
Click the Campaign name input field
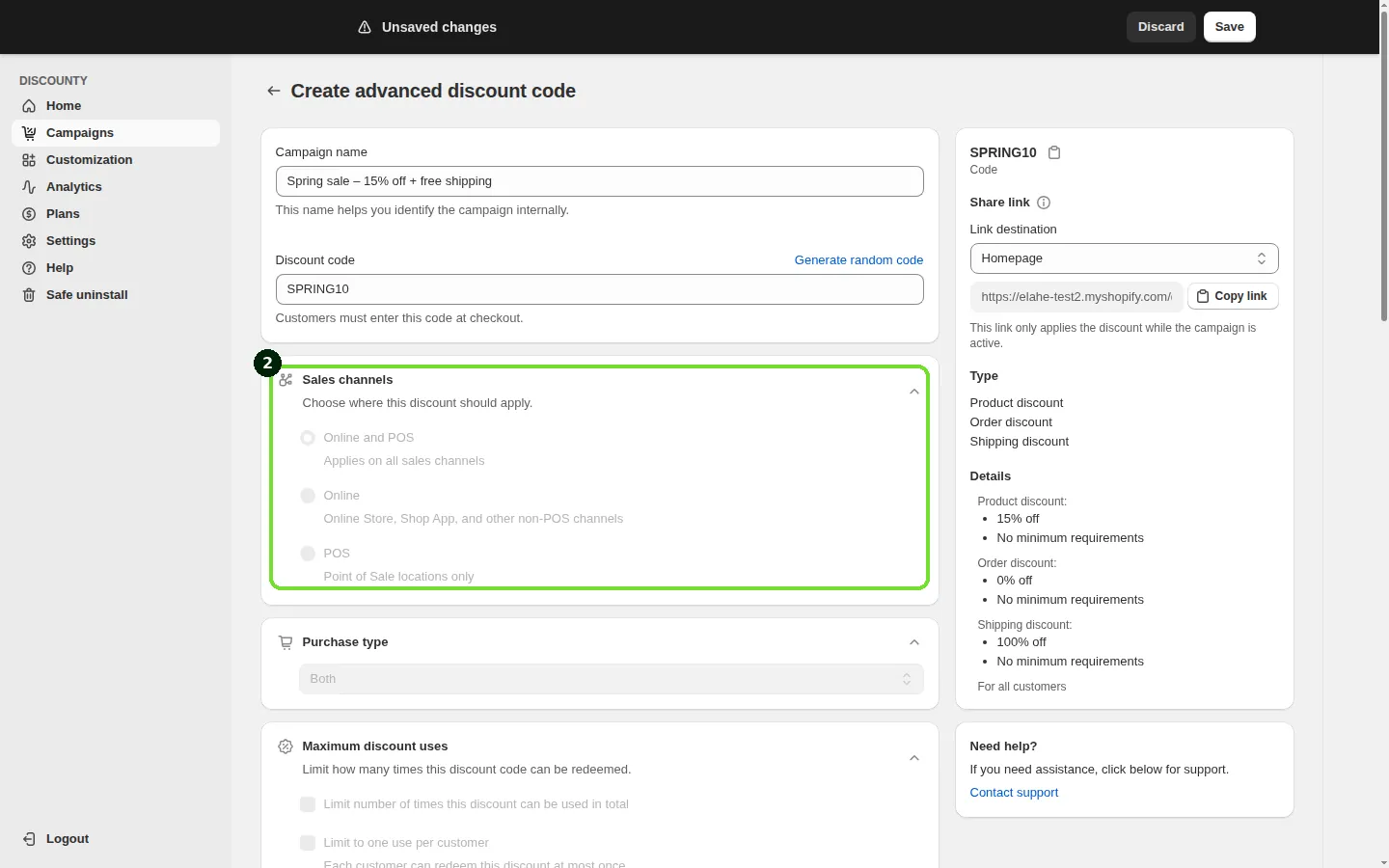(x=599, y=181)
